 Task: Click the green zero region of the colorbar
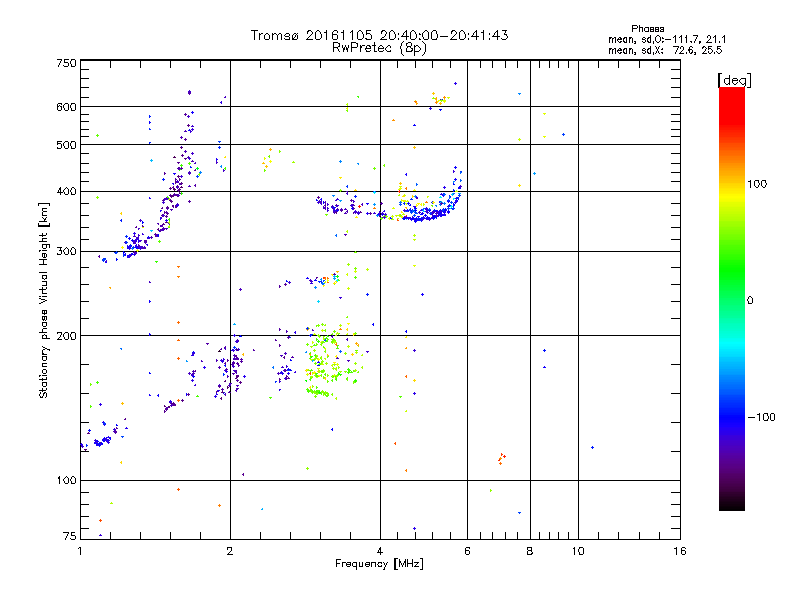tap(732, 299)
